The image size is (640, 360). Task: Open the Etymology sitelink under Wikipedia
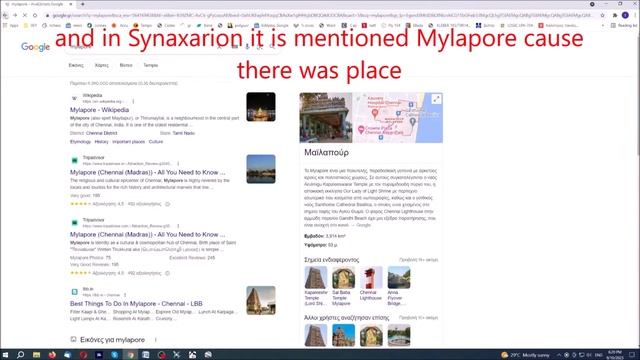pyautogui.click(x=80, y=142)
